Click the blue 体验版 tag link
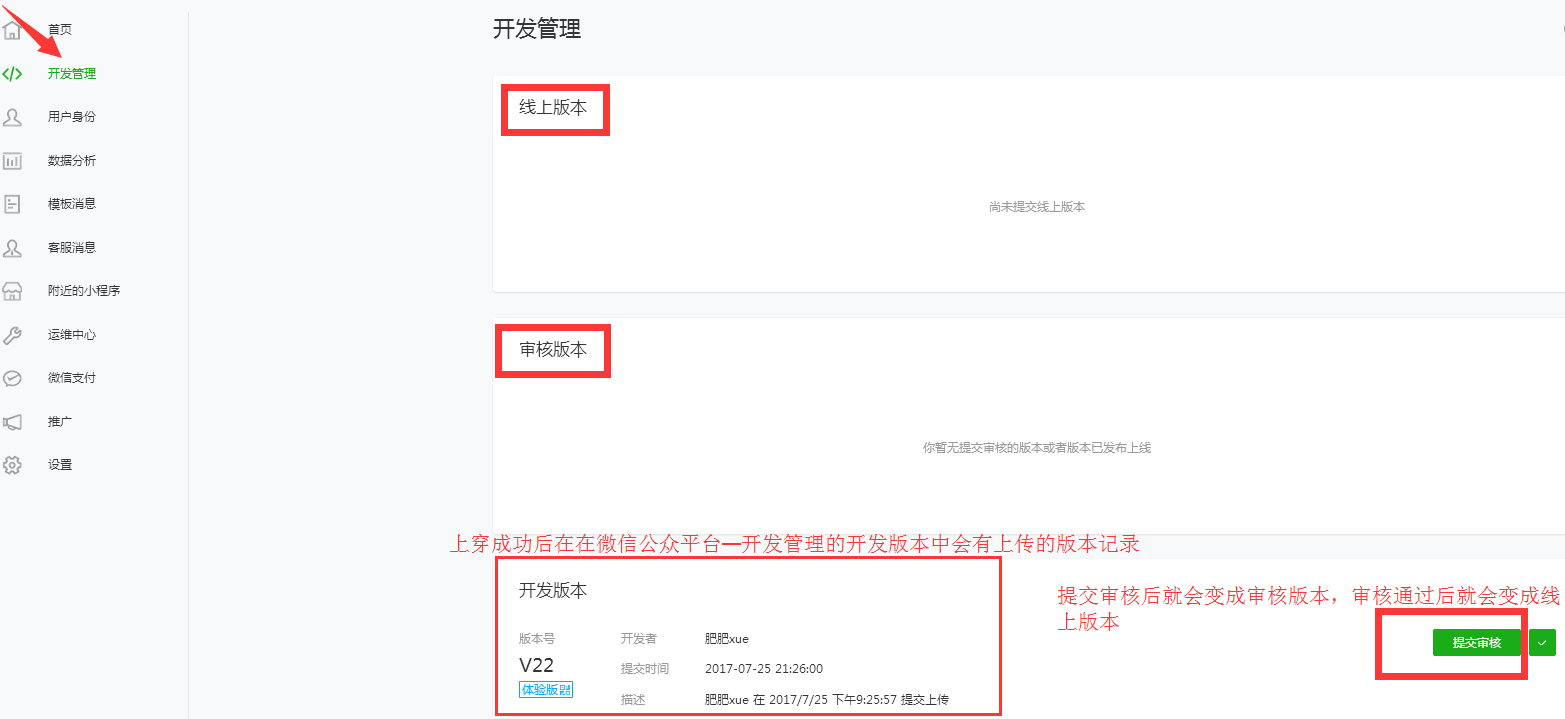This screenshot has width=1565, height=719. click(540, 689)
